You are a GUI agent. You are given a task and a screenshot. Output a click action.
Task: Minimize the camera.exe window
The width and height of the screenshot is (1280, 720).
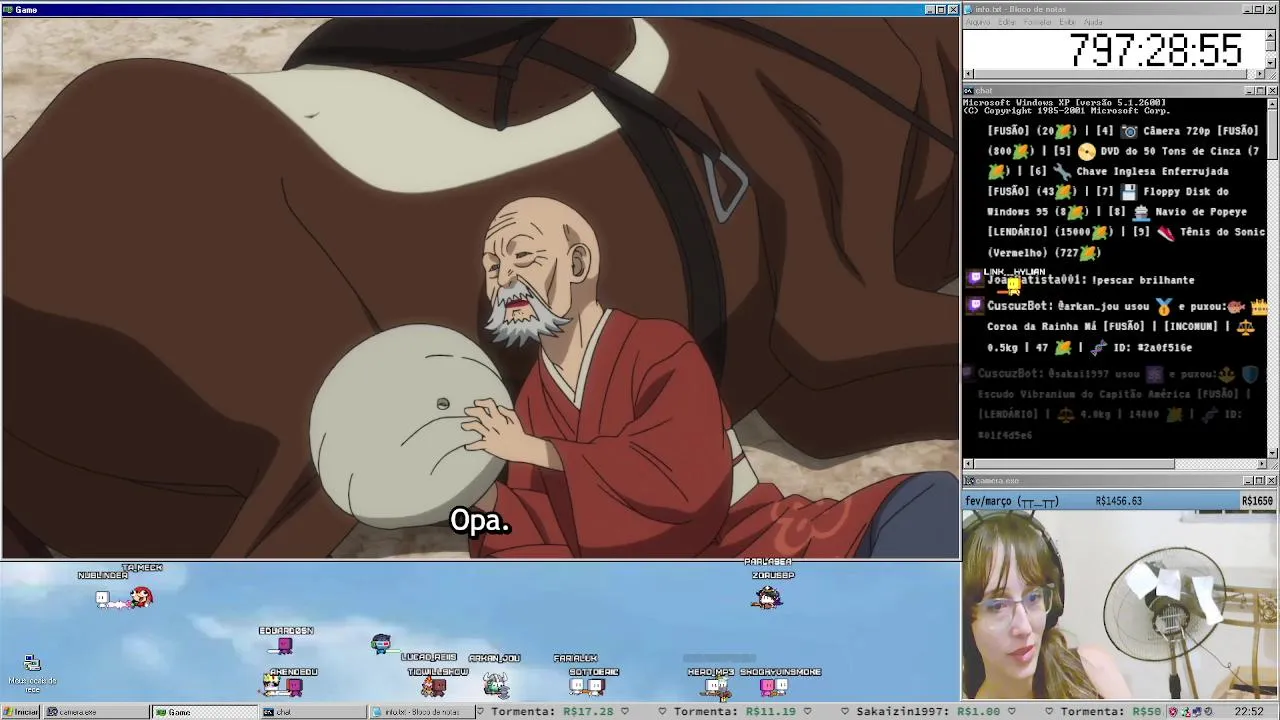[x=1248, y=481]
